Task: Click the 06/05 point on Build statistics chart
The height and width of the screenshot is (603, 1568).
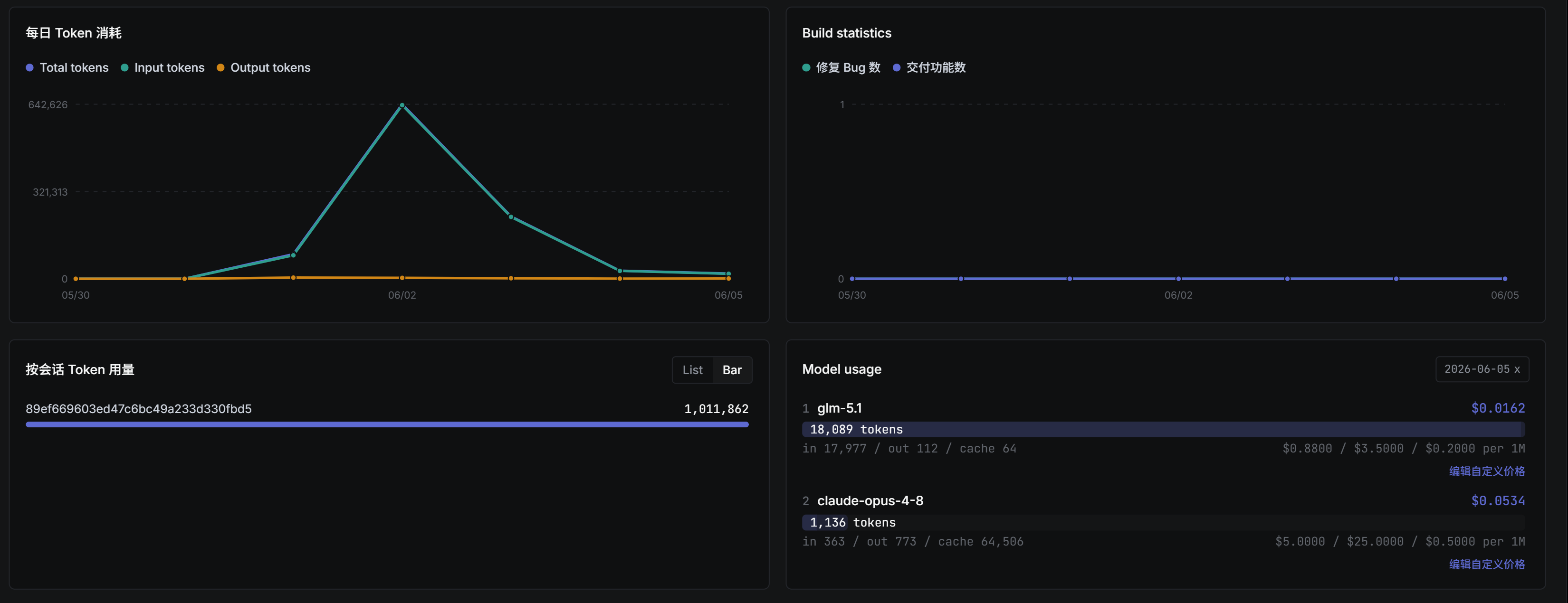Action: (x=1505, y=279)
